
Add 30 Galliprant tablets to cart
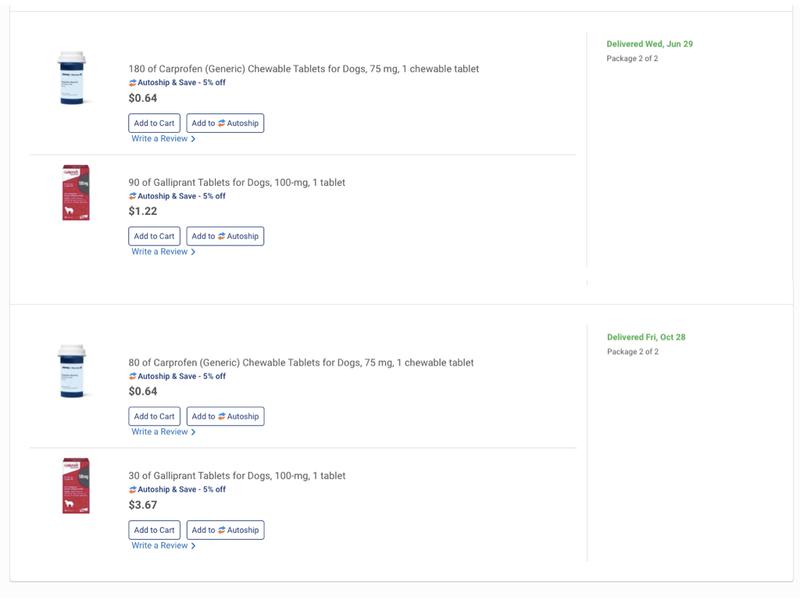[x=154, y=530]
